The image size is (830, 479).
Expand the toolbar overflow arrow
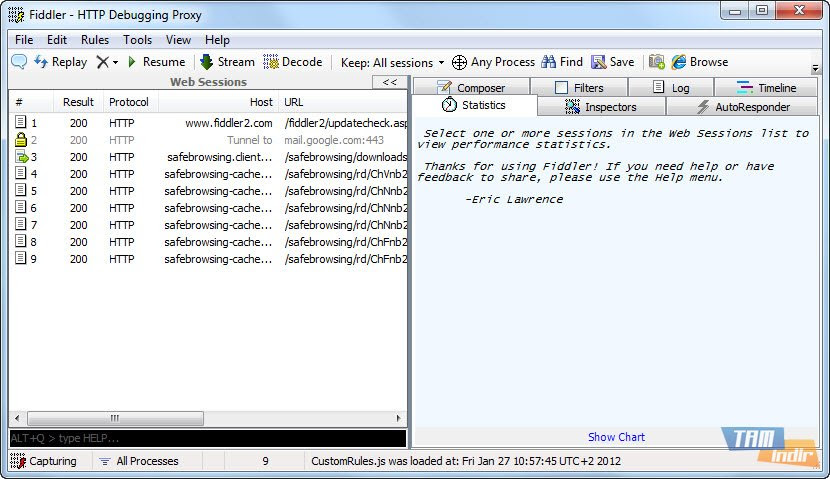(x=815, y=68)
